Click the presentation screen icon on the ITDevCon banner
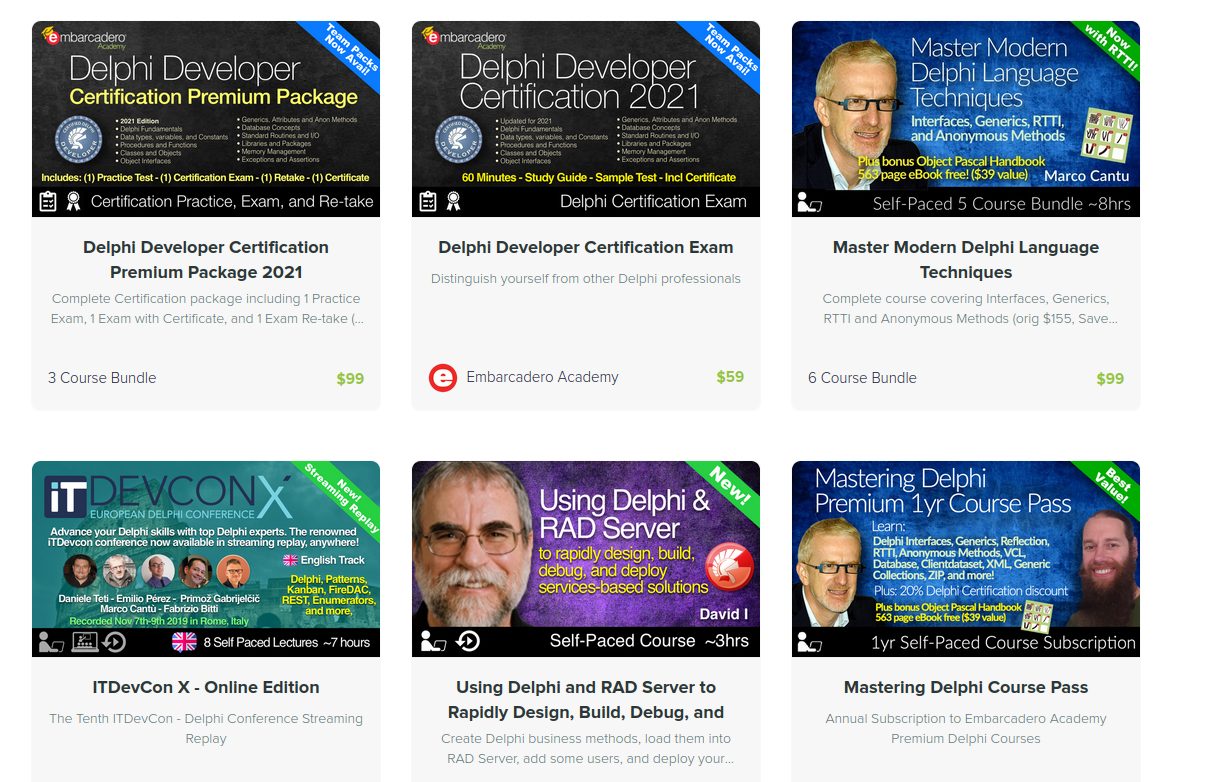The height and width of the screenshot is (782, 1213). [x=85, y=642]
